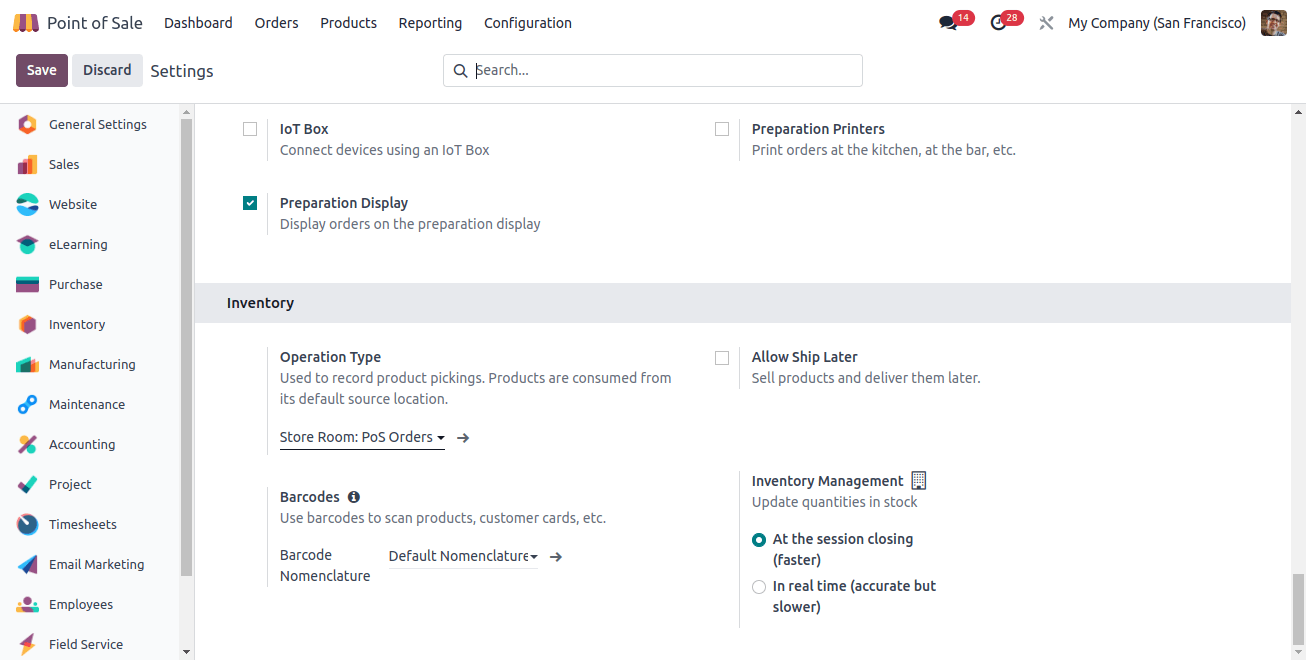
Task: Click the Field Service sidebar icon
Action: (x=28, y=645)
